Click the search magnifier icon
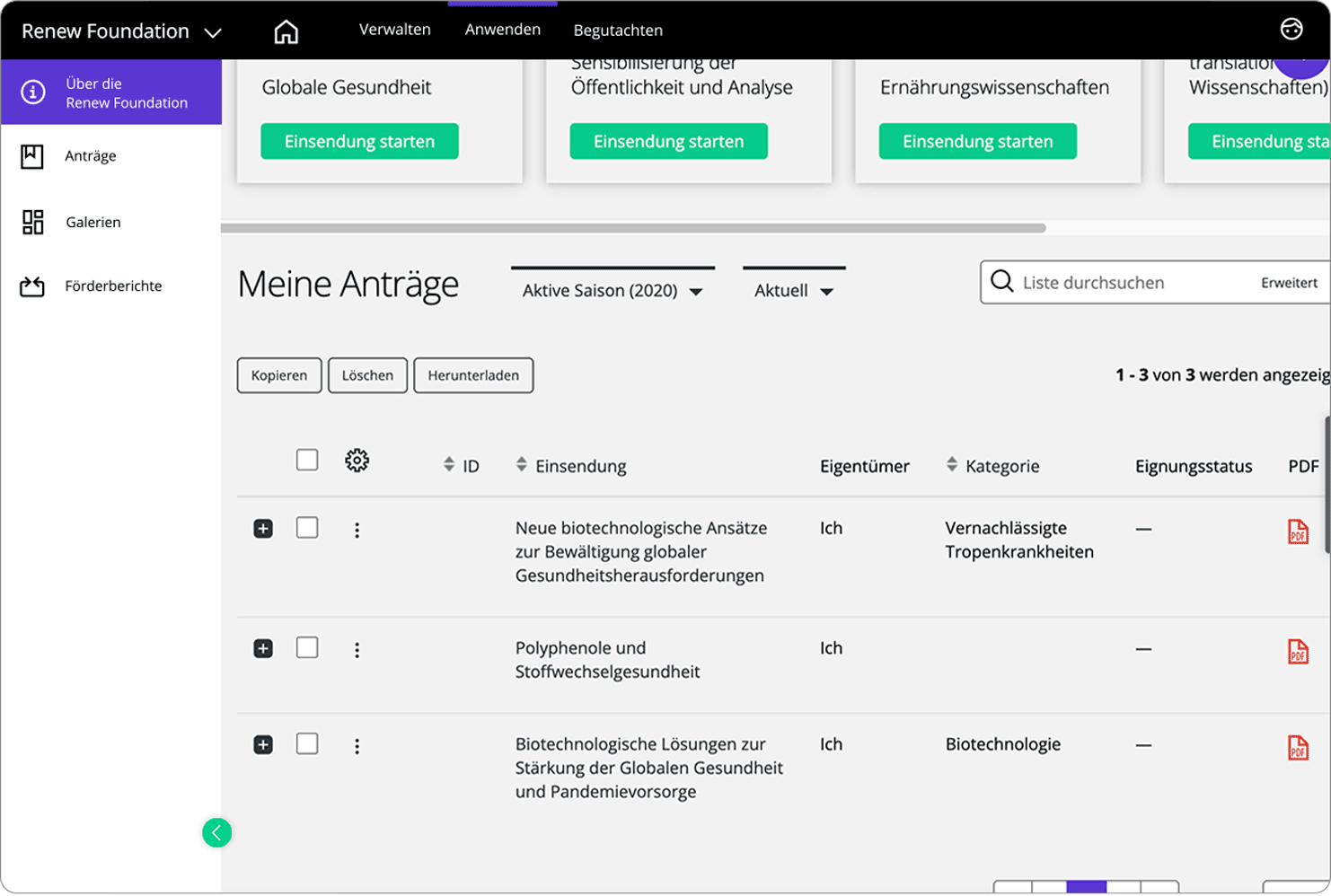1331x896 pixels. (1001, 282)
